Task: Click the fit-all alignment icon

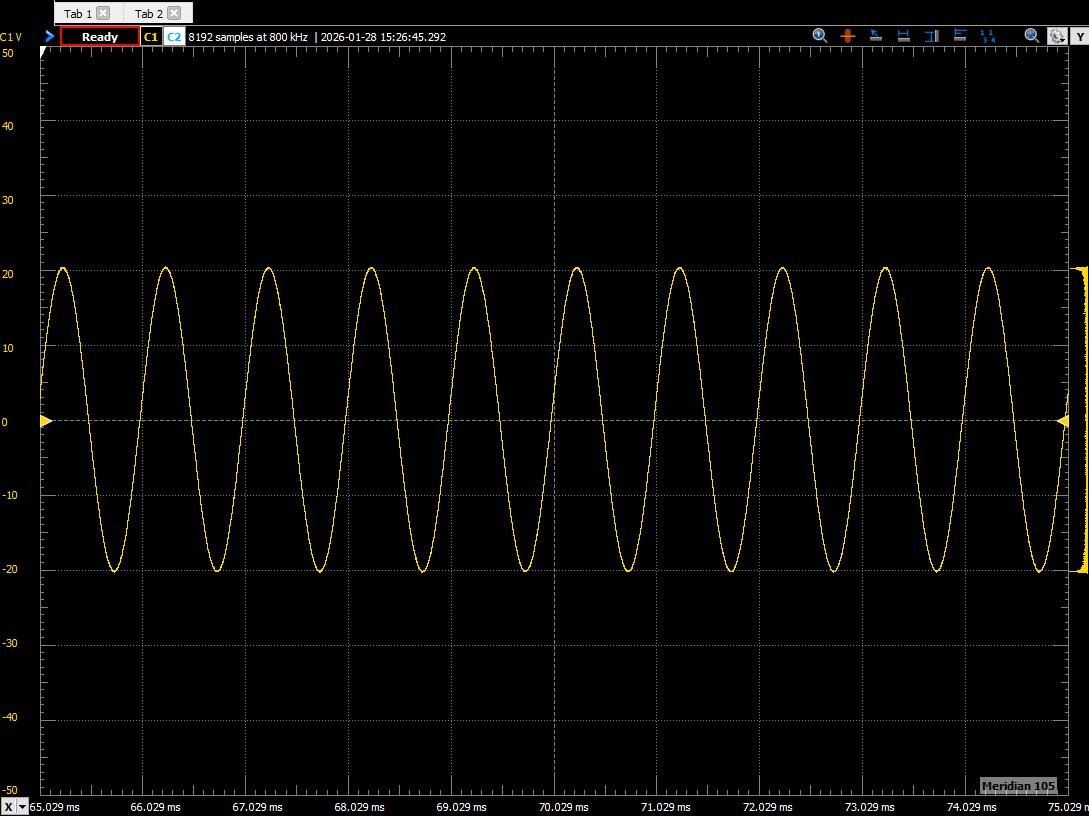Action: point(959,35)
